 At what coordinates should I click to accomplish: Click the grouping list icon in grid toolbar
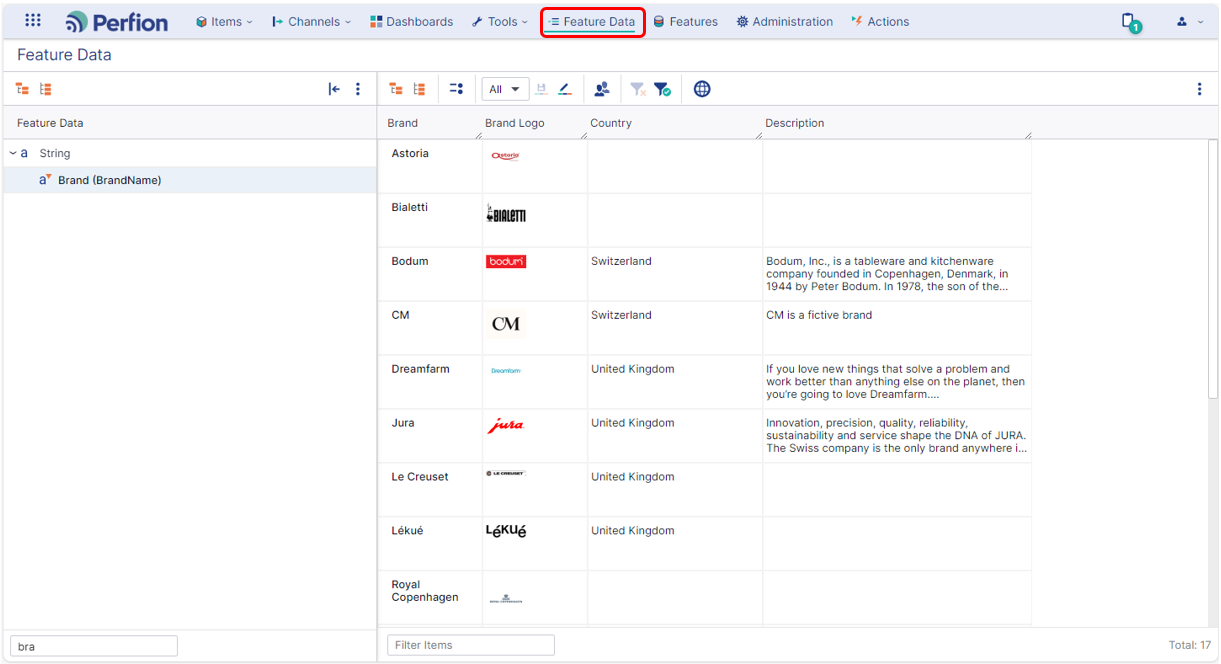coord(456,89)
